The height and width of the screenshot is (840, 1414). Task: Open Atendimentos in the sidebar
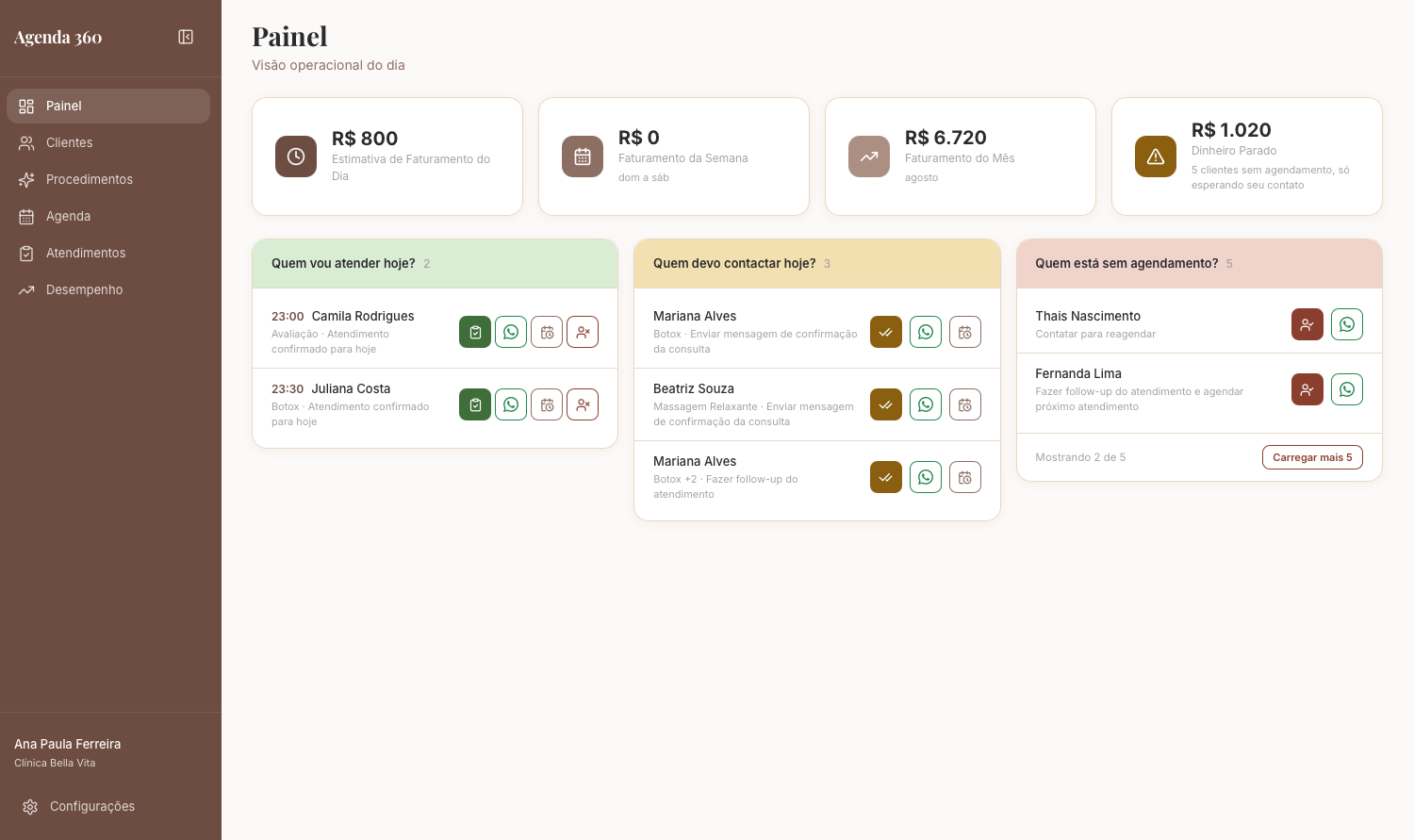click(x=108, y=253)
